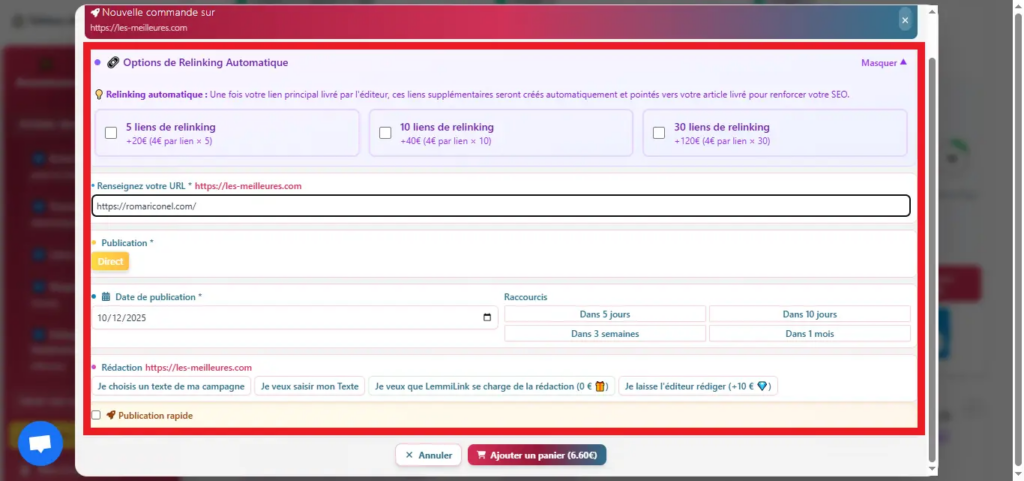This screenshot has width=1024, height=481.
Task: Click the +40€ (4€ par lien × 10) text
Action: 445,141
